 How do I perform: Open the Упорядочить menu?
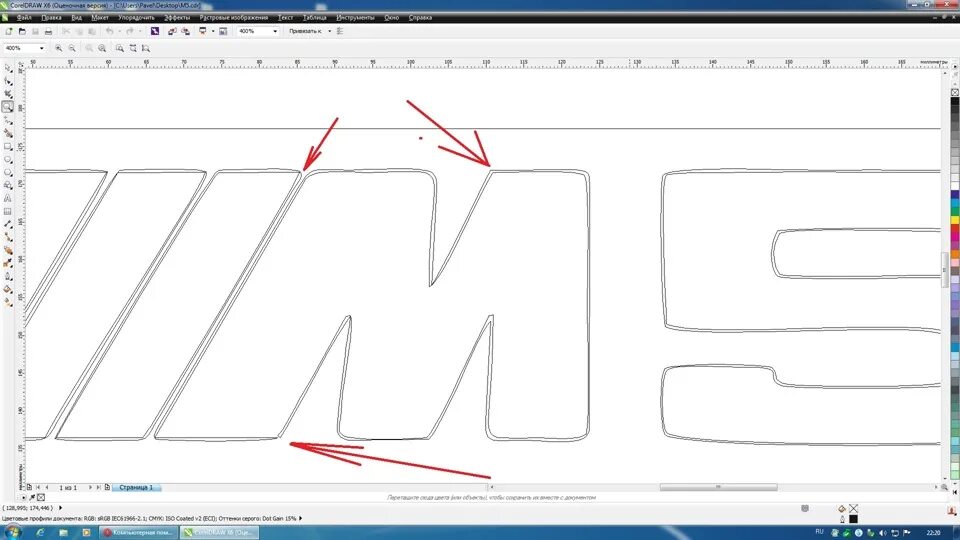tap(137, 18)
